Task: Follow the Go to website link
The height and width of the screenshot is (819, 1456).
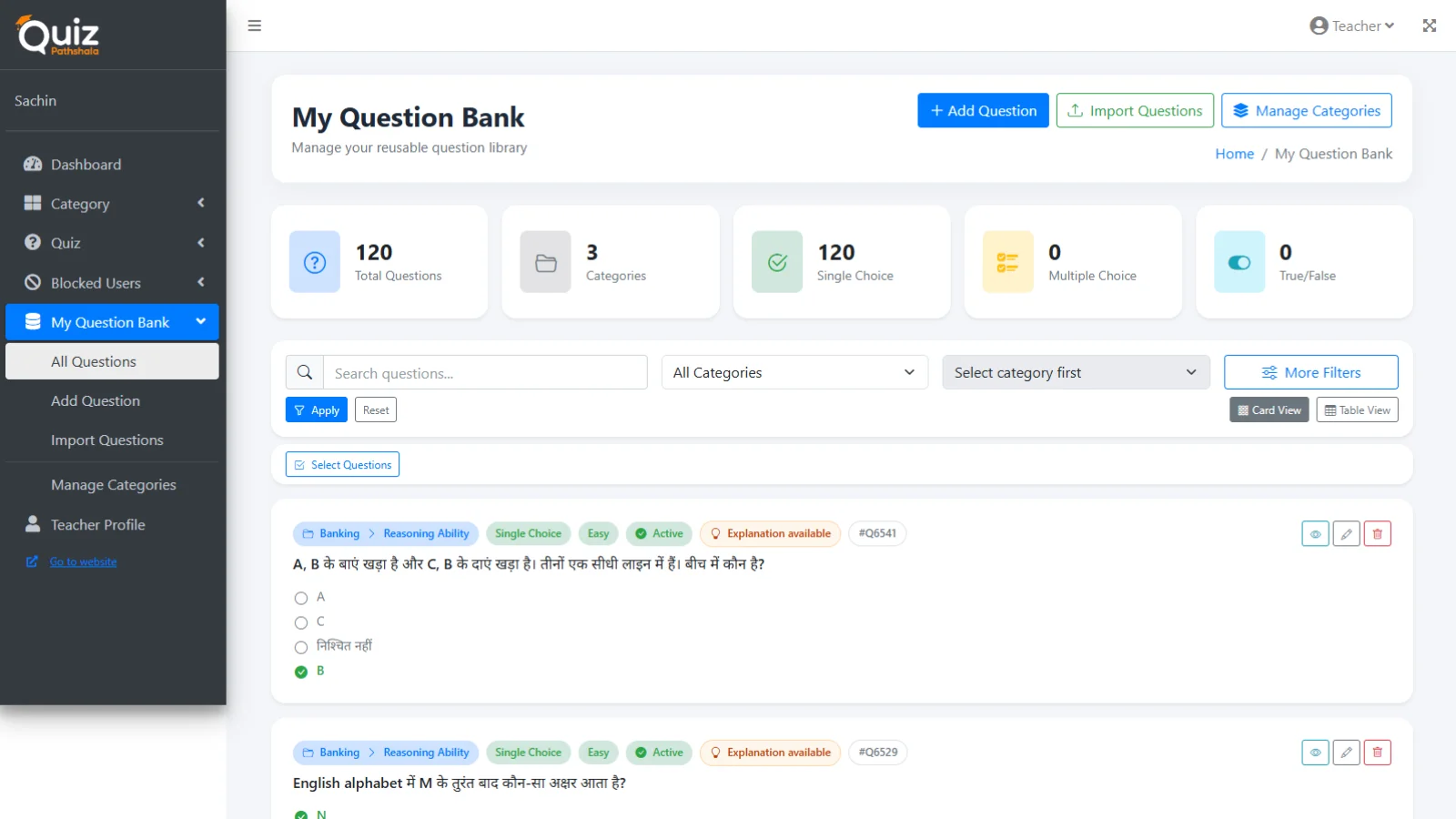Action: click(83, 561)
